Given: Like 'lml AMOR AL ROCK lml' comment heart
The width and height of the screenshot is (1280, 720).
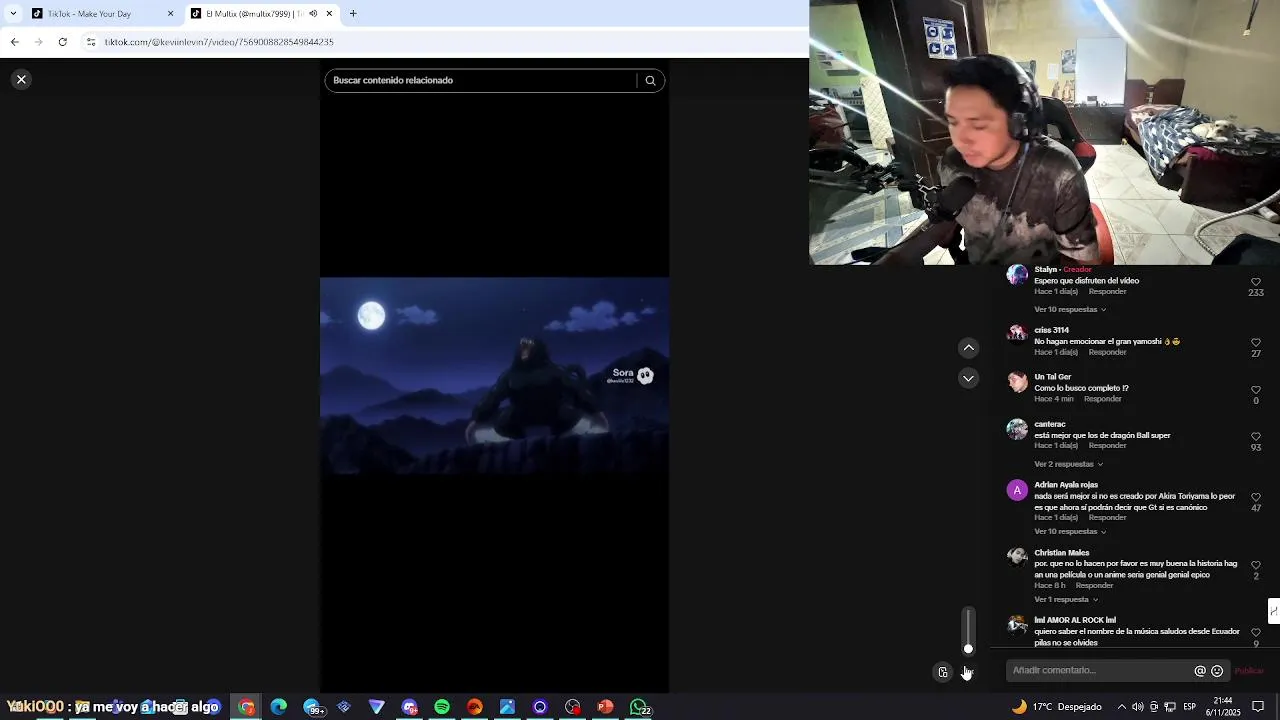Looking at the screenshot, I should click(x=1256, y=633).
